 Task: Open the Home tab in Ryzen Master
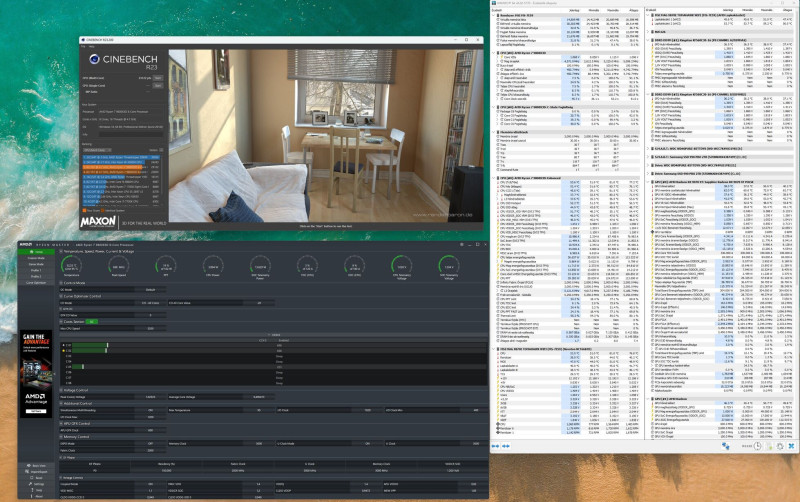36,252
